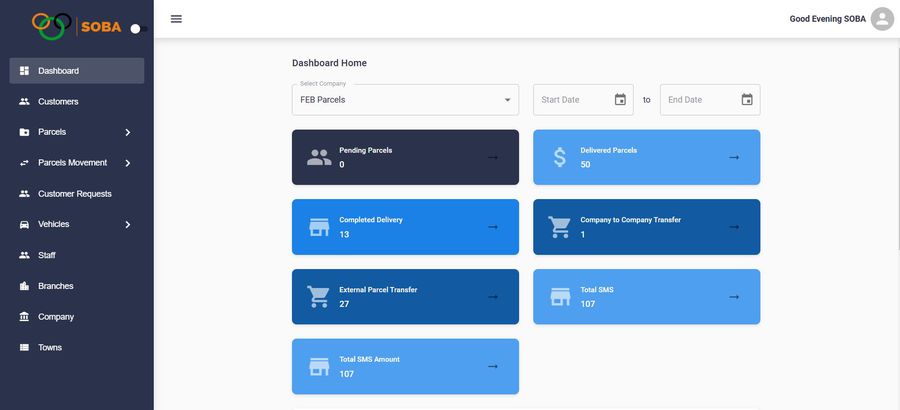This screenshot has width=900, height=410.
Task: Expand the Parcels Movement submenu chevron
Action: pos(127,163)
